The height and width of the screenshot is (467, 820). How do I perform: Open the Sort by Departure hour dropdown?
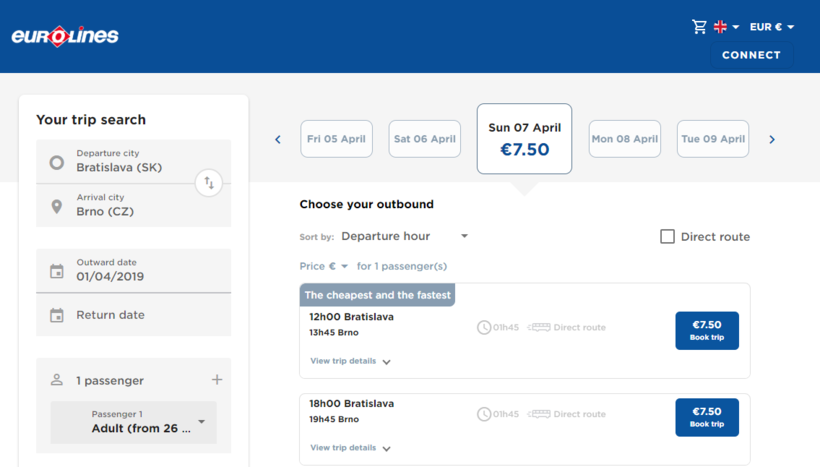click(404, 237)
